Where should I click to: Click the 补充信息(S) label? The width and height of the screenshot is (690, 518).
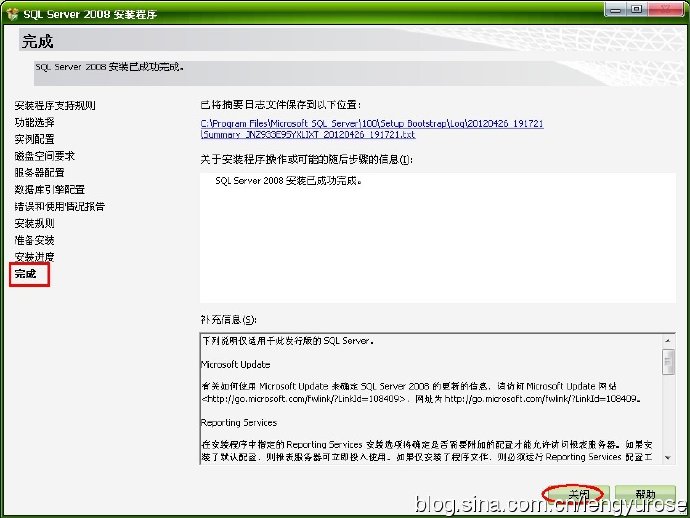click(x=228, y=320)
